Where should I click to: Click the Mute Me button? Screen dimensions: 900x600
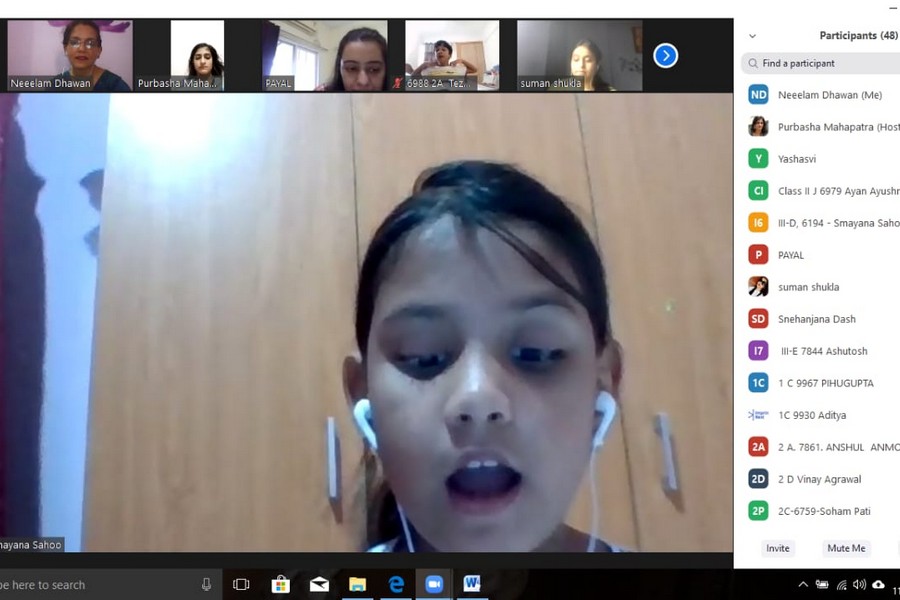(x=846, y=548)
